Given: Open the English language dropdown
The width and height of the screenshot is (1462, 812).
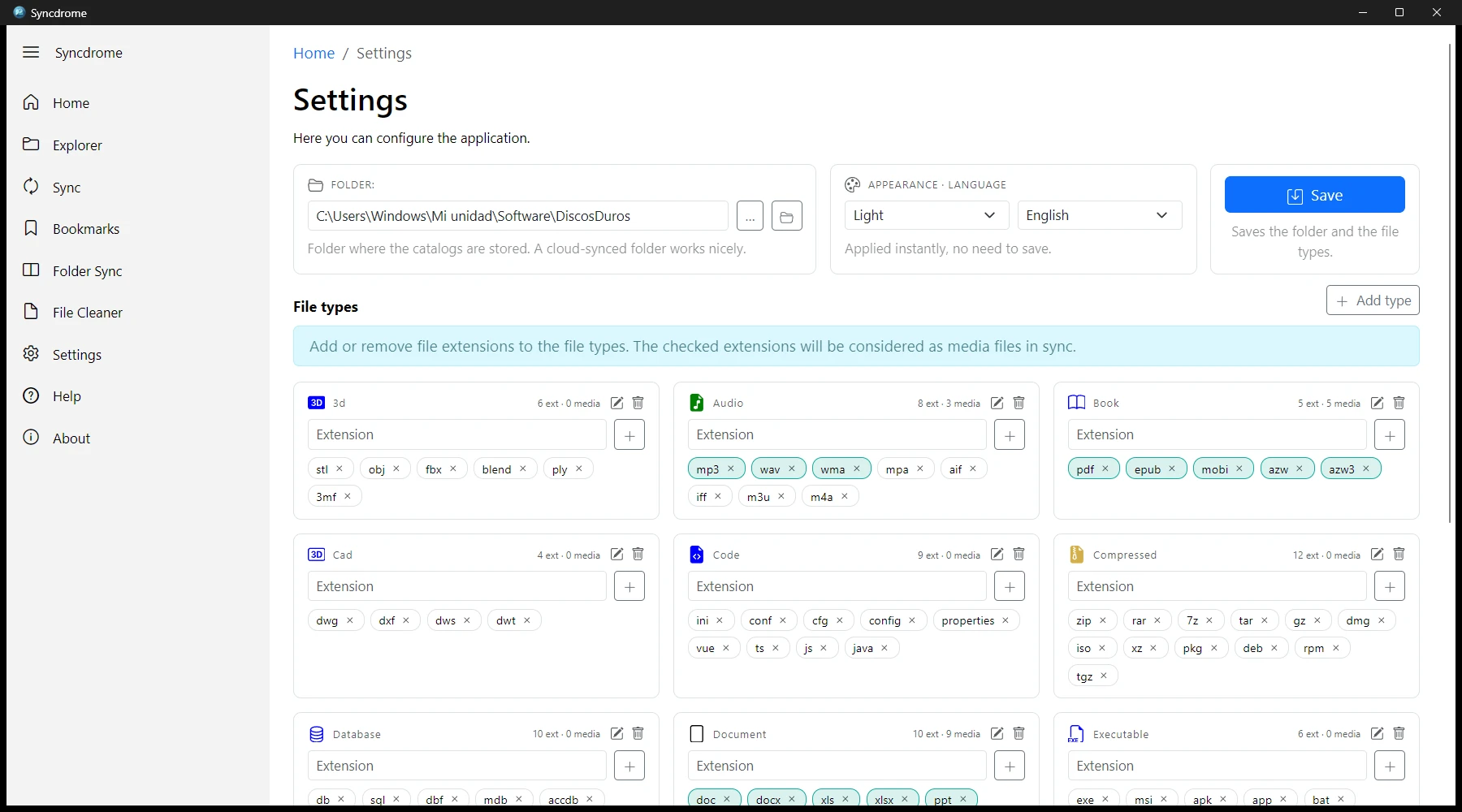Looking at the screenshot, I should tap(1100, 215).
